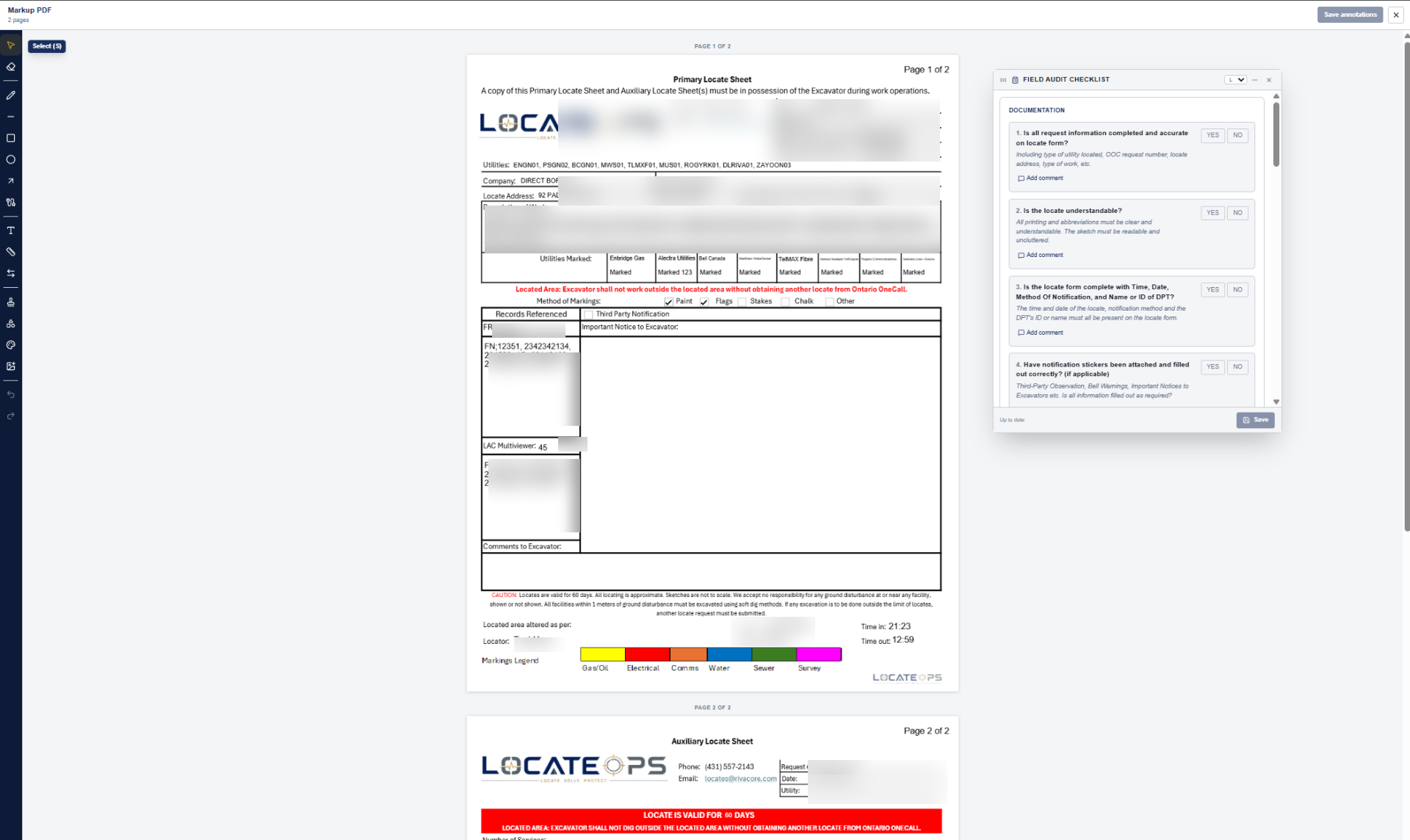Select the cable connector tool icon
Viewport: 1410px width, 840px height.
pos(10,202)
